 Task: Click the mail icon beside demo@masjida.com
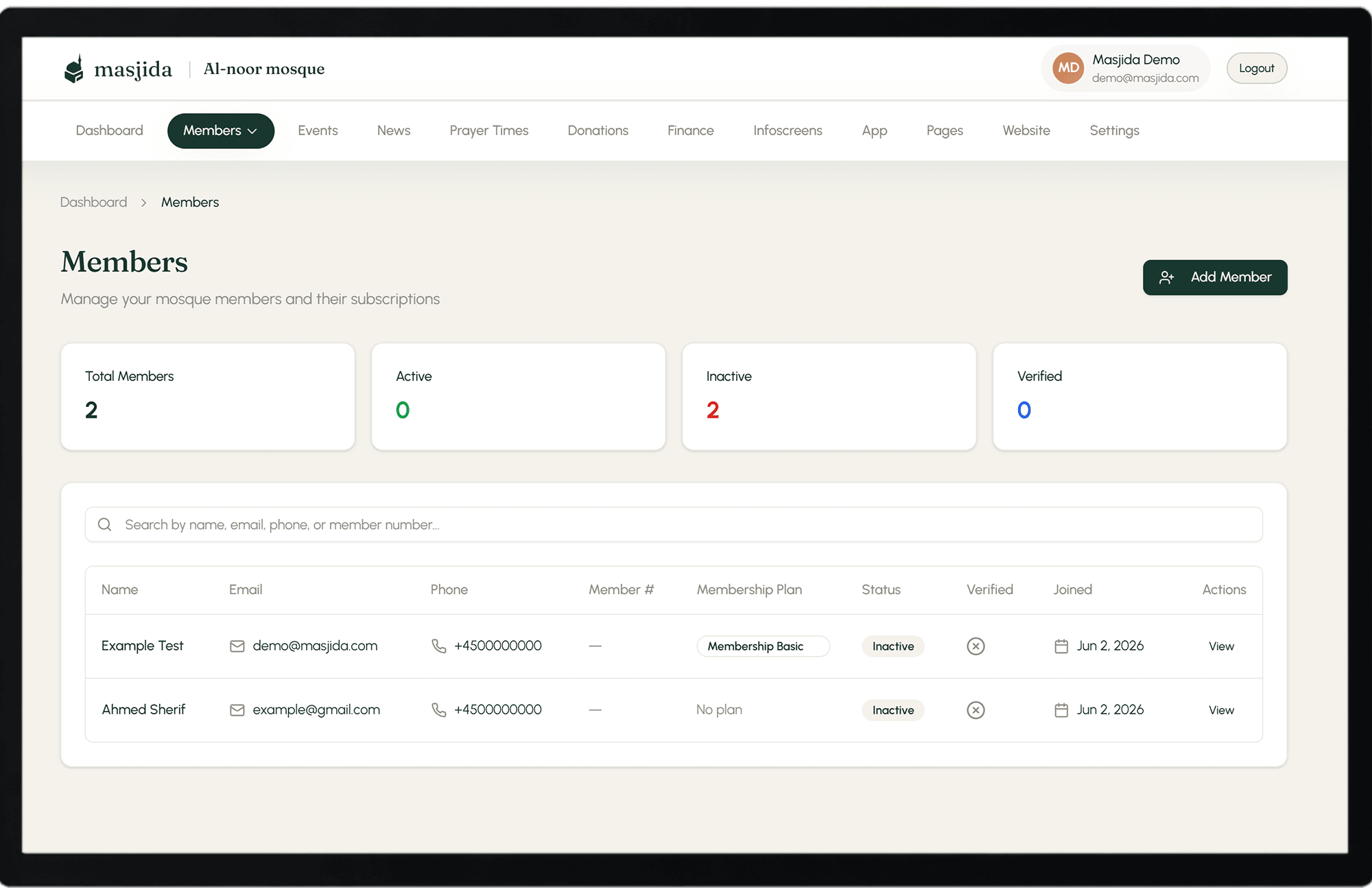(x=237, y=646)
